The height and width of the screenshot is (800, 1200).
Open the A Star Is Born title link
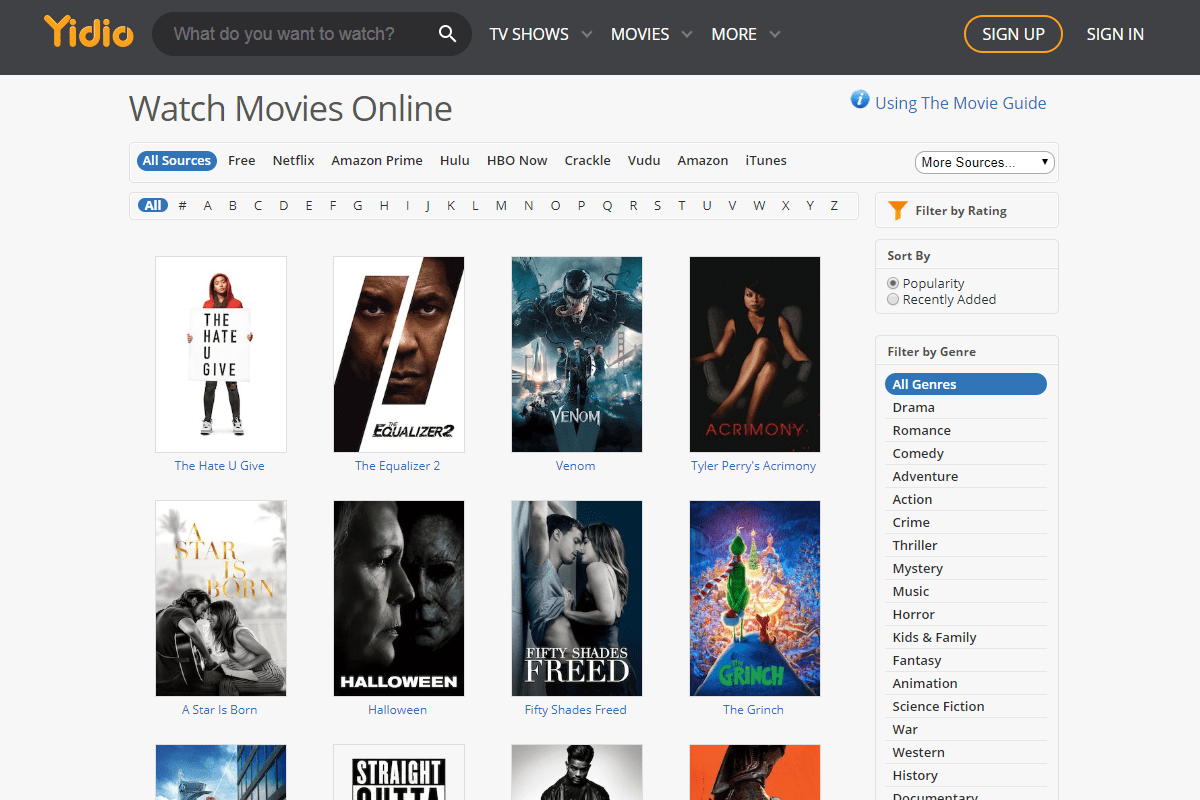pyautogui.click(x=219, y=710)
